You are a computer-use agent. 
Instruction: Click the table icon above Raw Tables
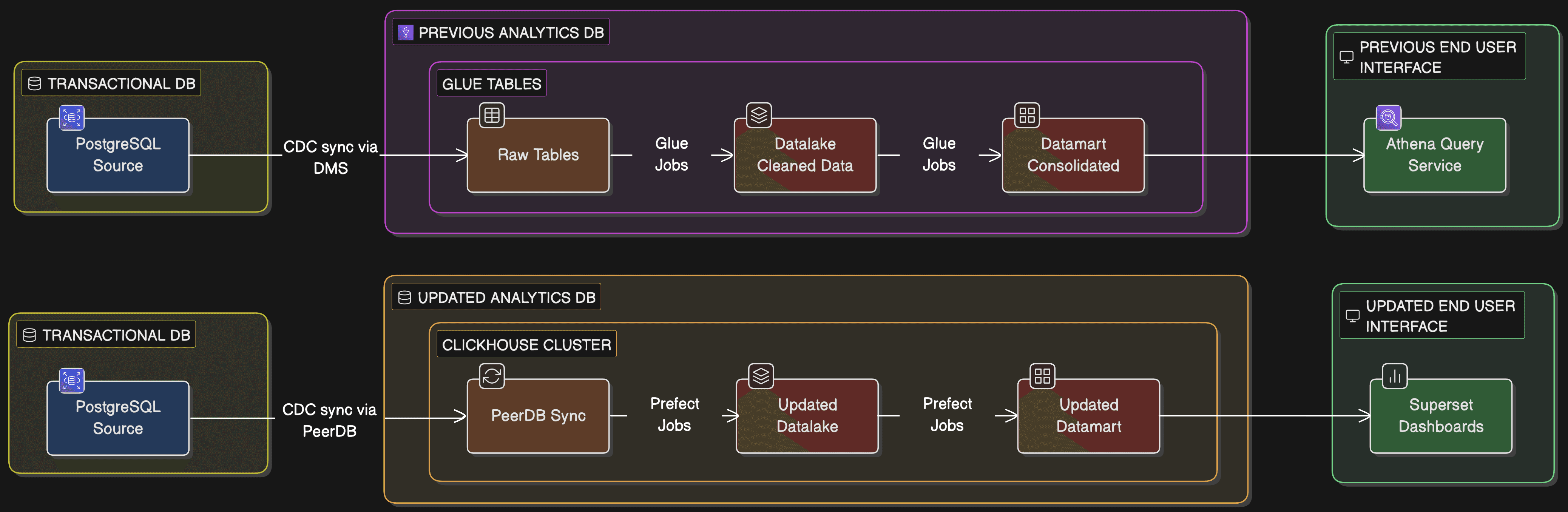[x=492, y=115]
